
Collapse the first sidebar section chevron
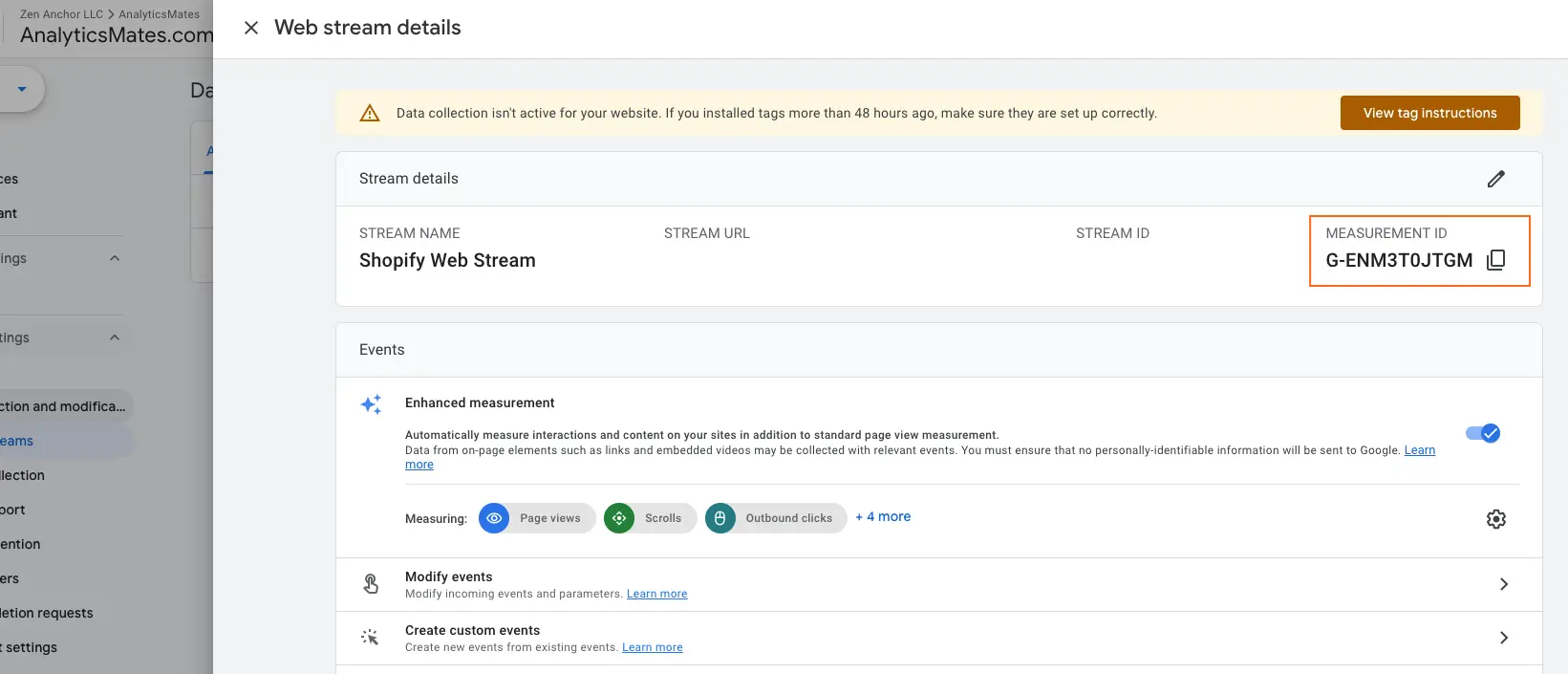click(115, 258)
